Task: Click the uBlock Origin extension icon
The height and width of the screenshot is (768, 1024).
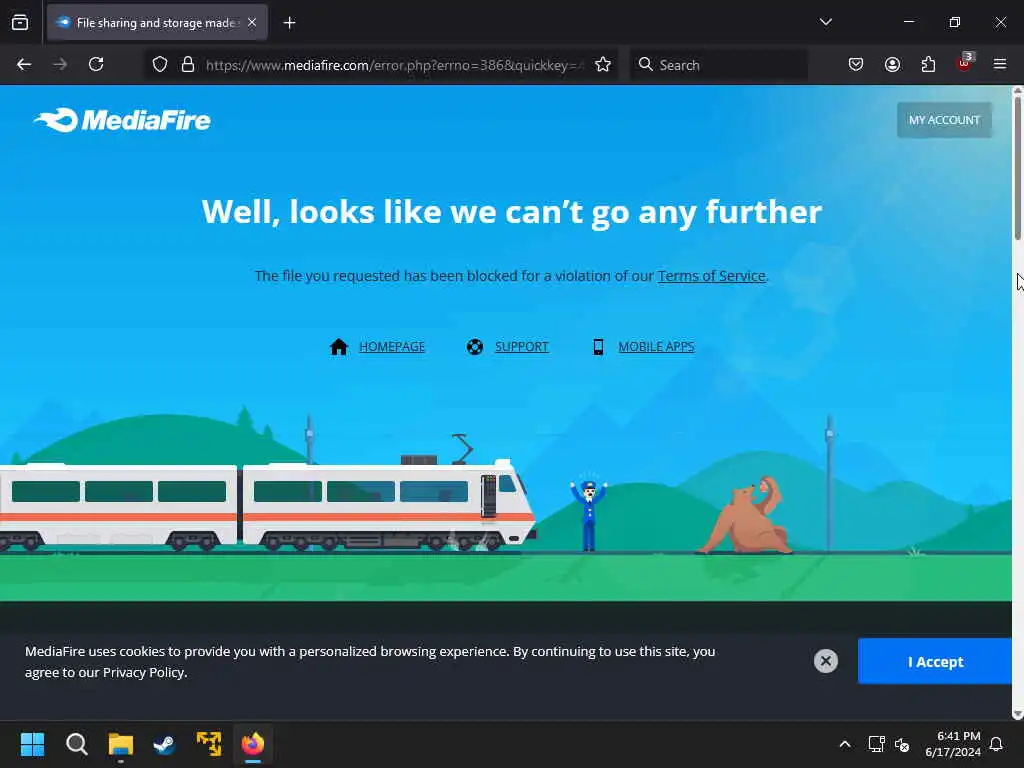Action: [x=964, y=63]
